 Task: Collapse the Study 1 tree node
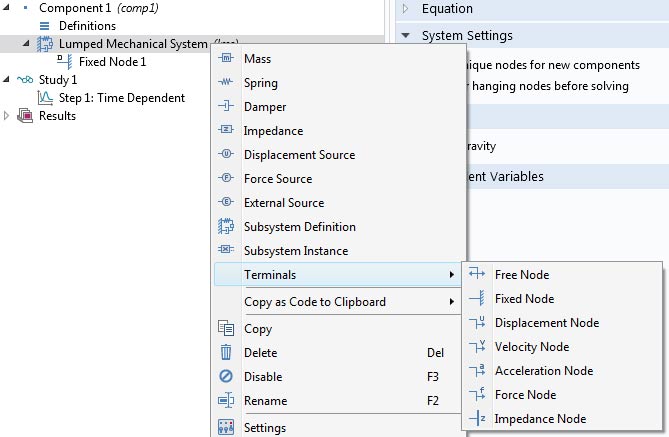tap(9, 80)
